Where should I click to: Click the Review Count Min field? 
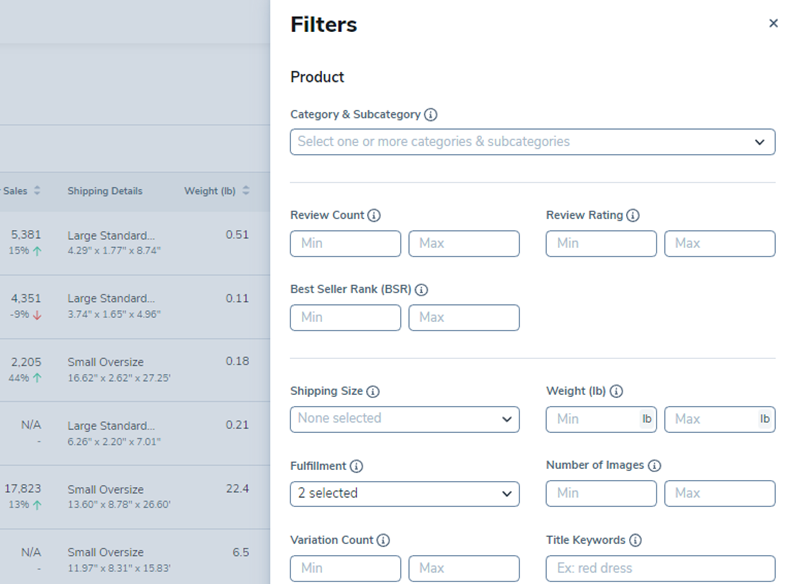(345, 243)
